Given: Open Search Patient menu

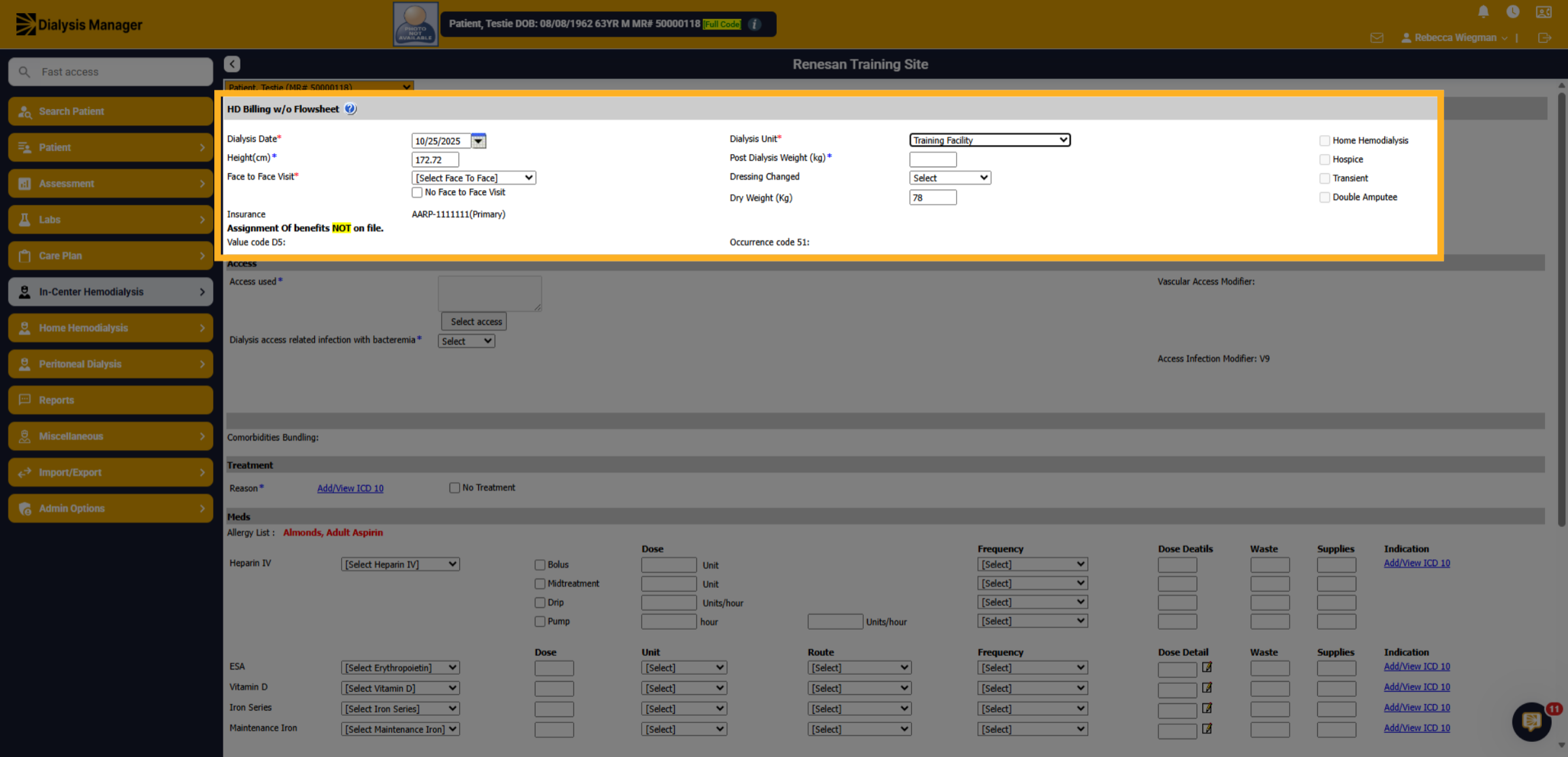Looking at the screenshot, I should pyautogui.click(x=110, y=111).
